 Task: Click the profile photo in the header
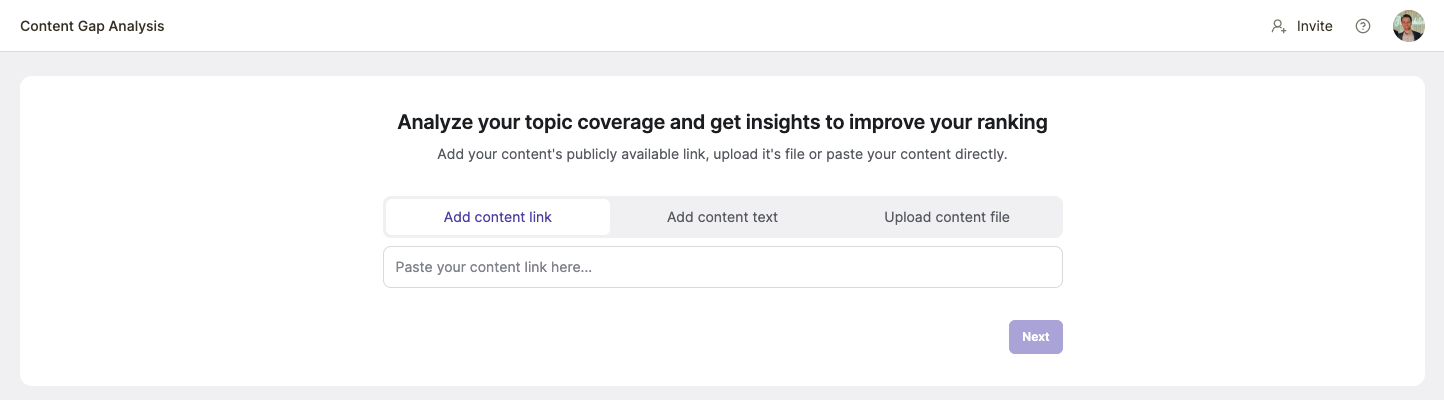(1408, 26)
